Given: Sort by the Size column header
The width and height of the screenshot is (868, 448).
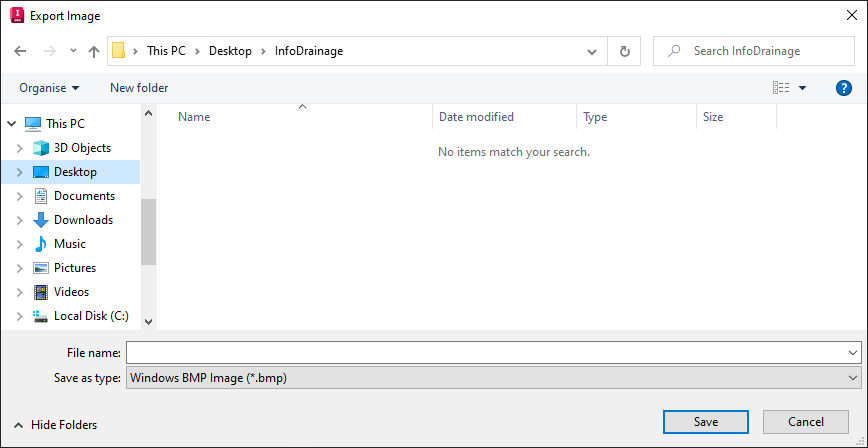Looking at the screenshot, I should tap(713, 117).
